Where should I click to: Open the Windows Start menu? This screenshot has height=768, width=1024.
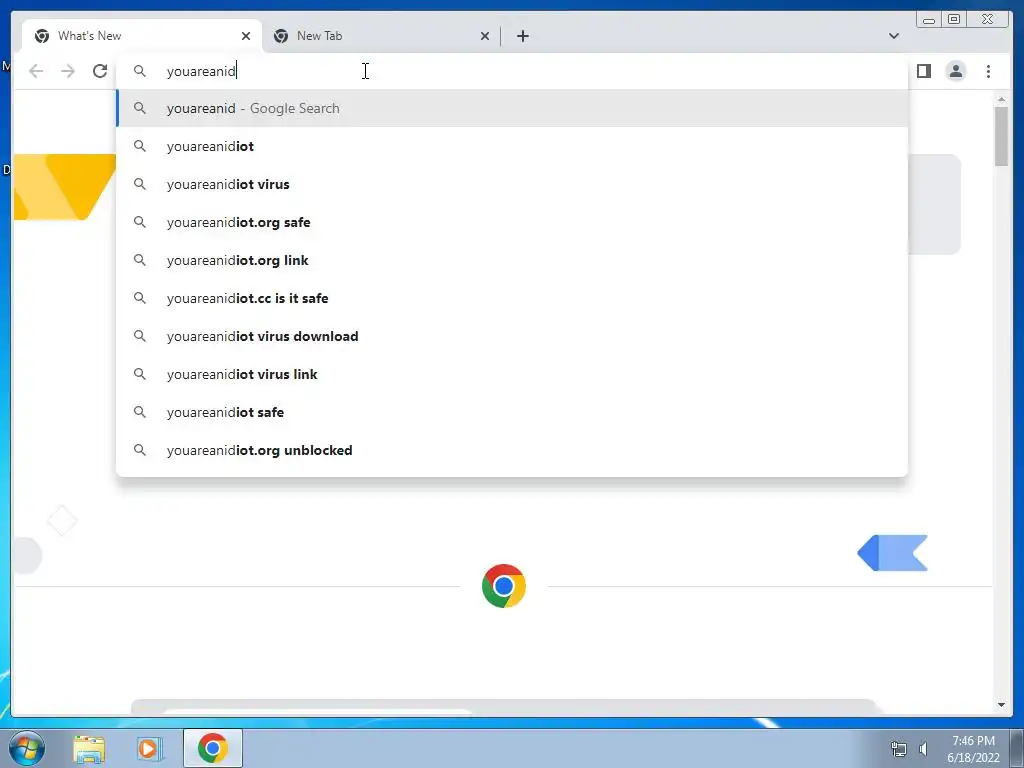tap(27, 748)
